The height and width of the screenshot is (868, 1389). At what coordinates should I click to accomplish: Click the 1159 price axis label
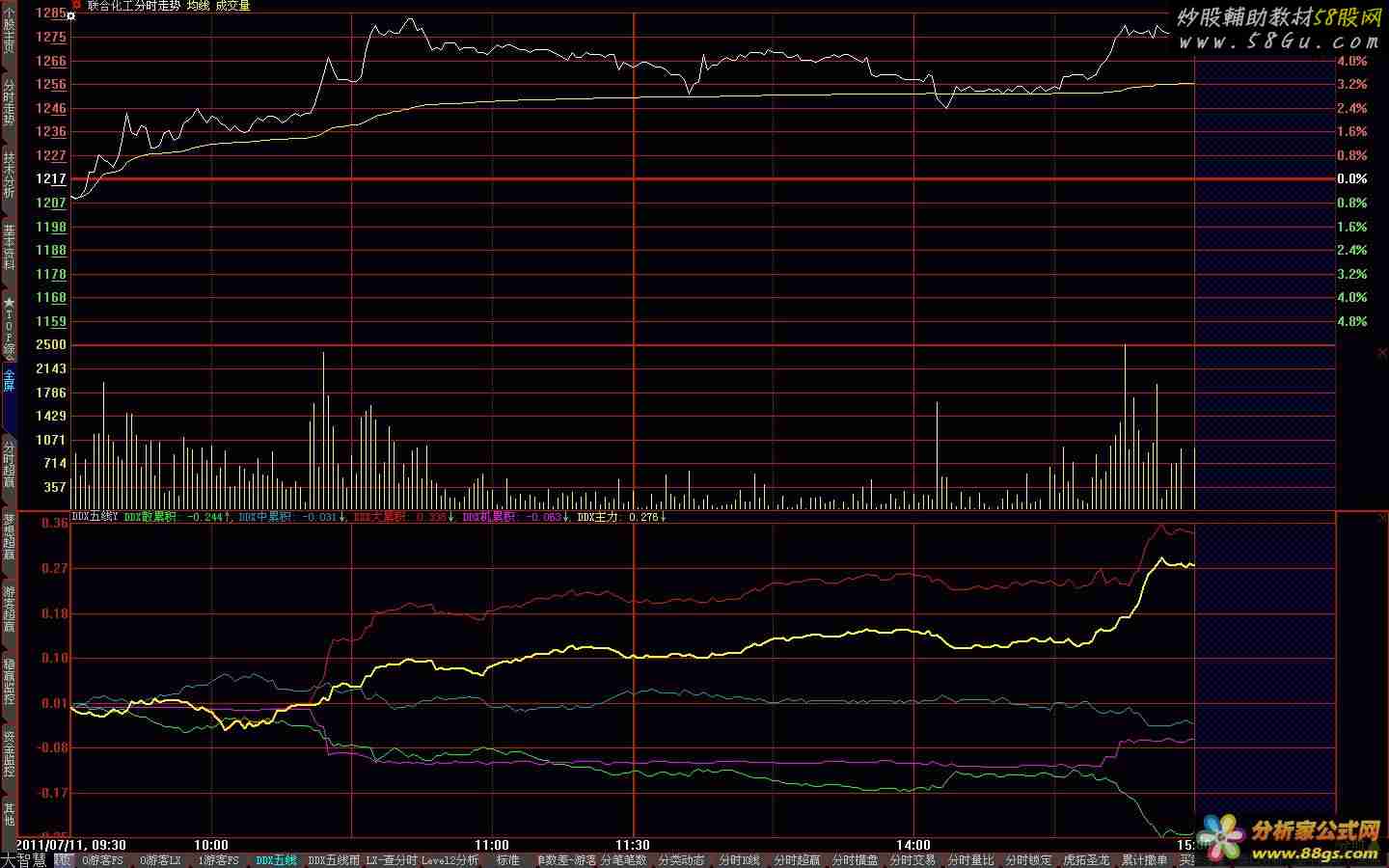tap(51, 321)
